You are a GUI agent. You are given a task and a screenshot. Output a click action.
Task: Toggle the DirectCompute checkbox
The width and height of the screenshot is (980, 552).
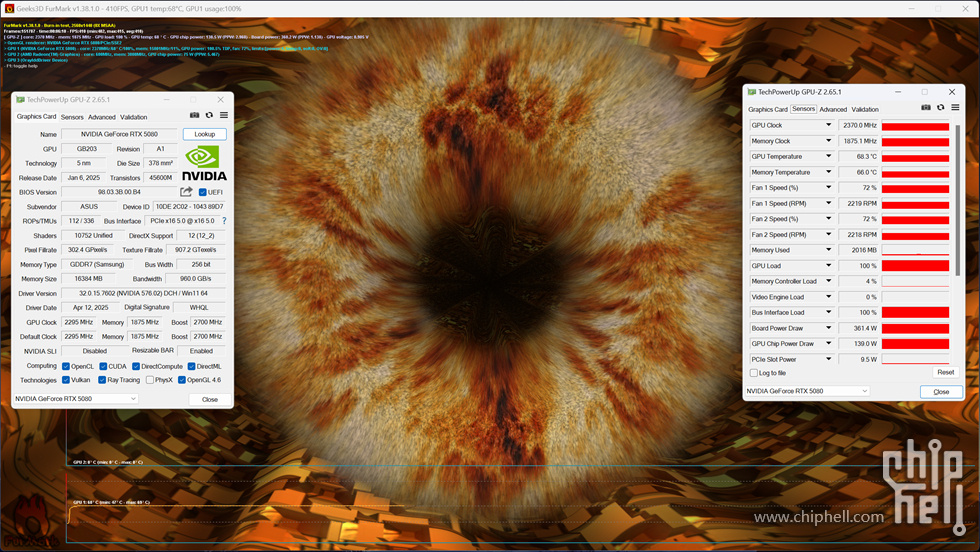tap(136, 366)
